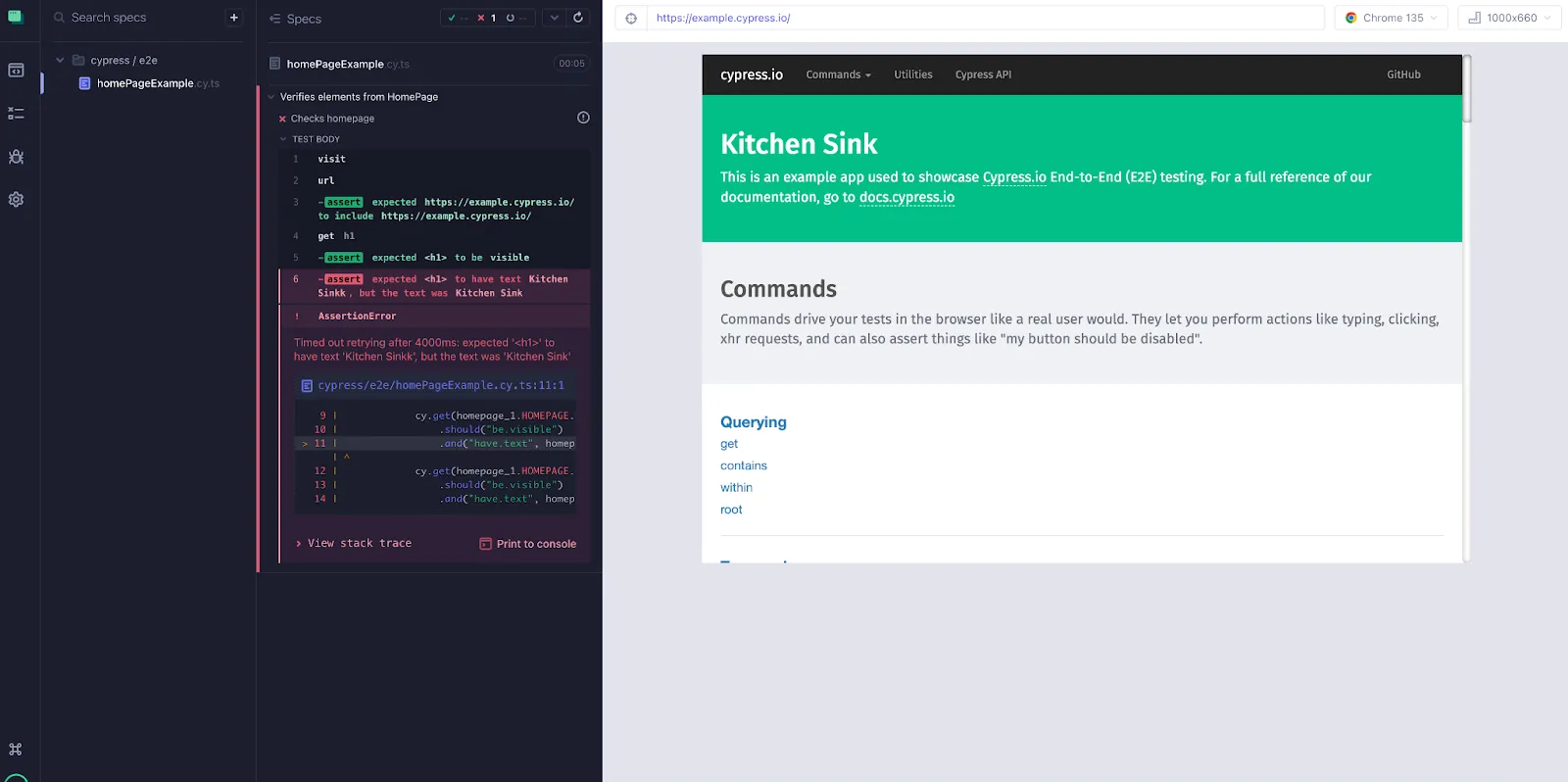
Task: Select the 'get h1' command row
Action: point(435,236)
